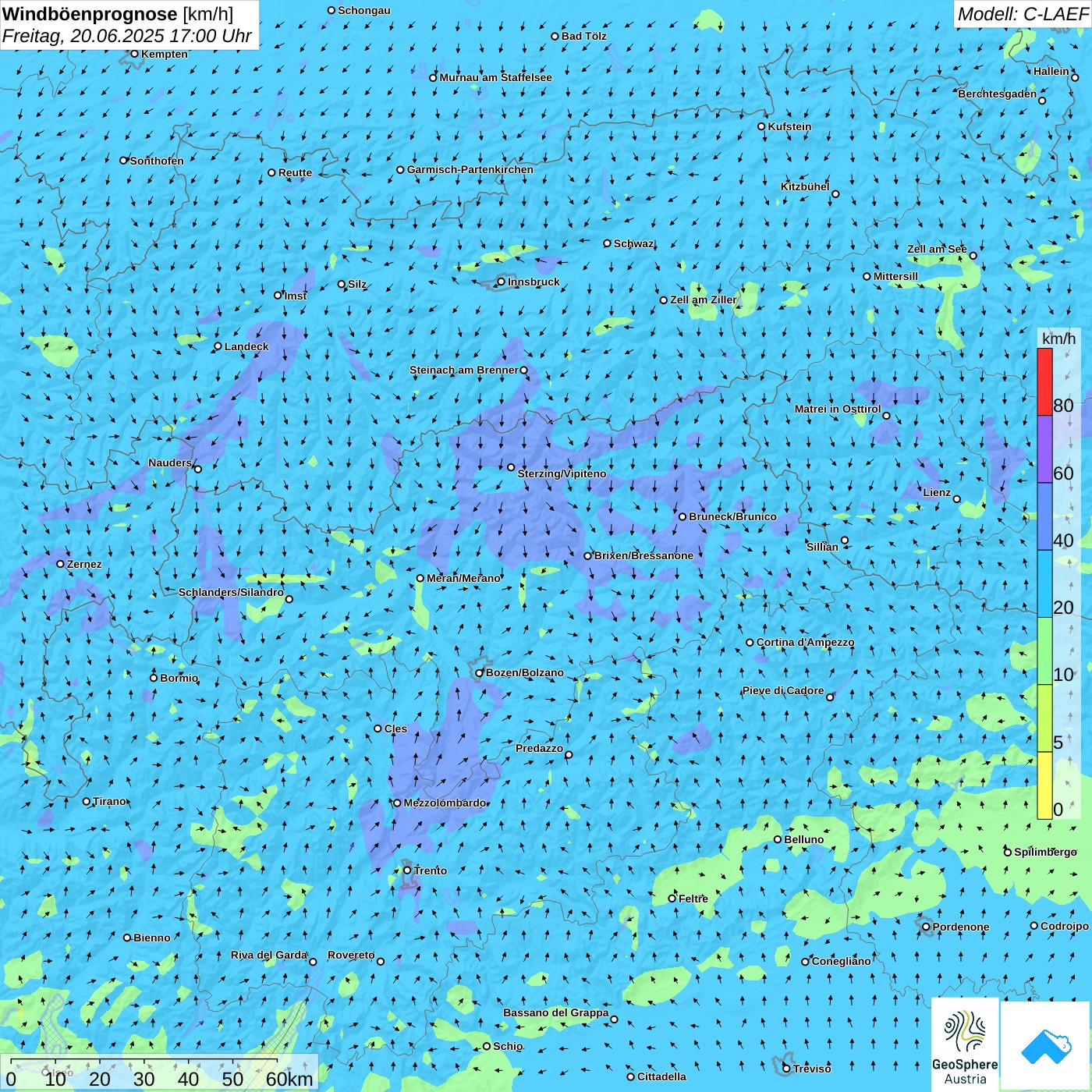Click the Trento city label
The height and width of the screenshot is (1092, 1092).
[431, 870]
